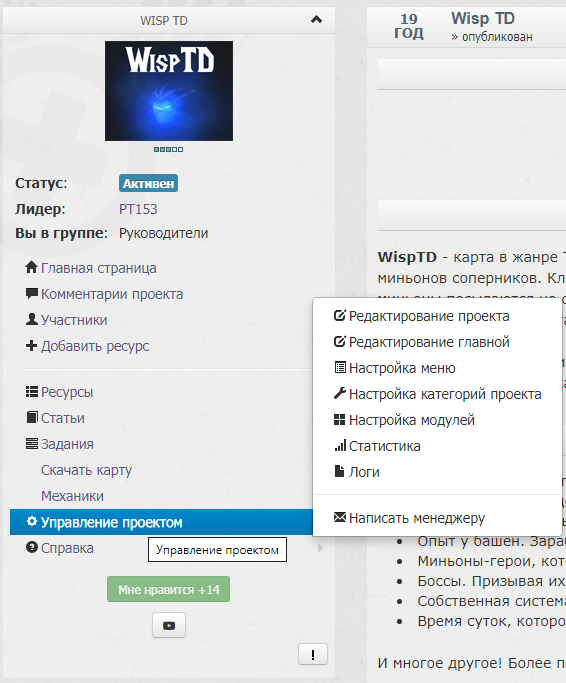This screenshot has height=683, width=566.
Task: Click the Руководители group text
Action: (163, 233)
